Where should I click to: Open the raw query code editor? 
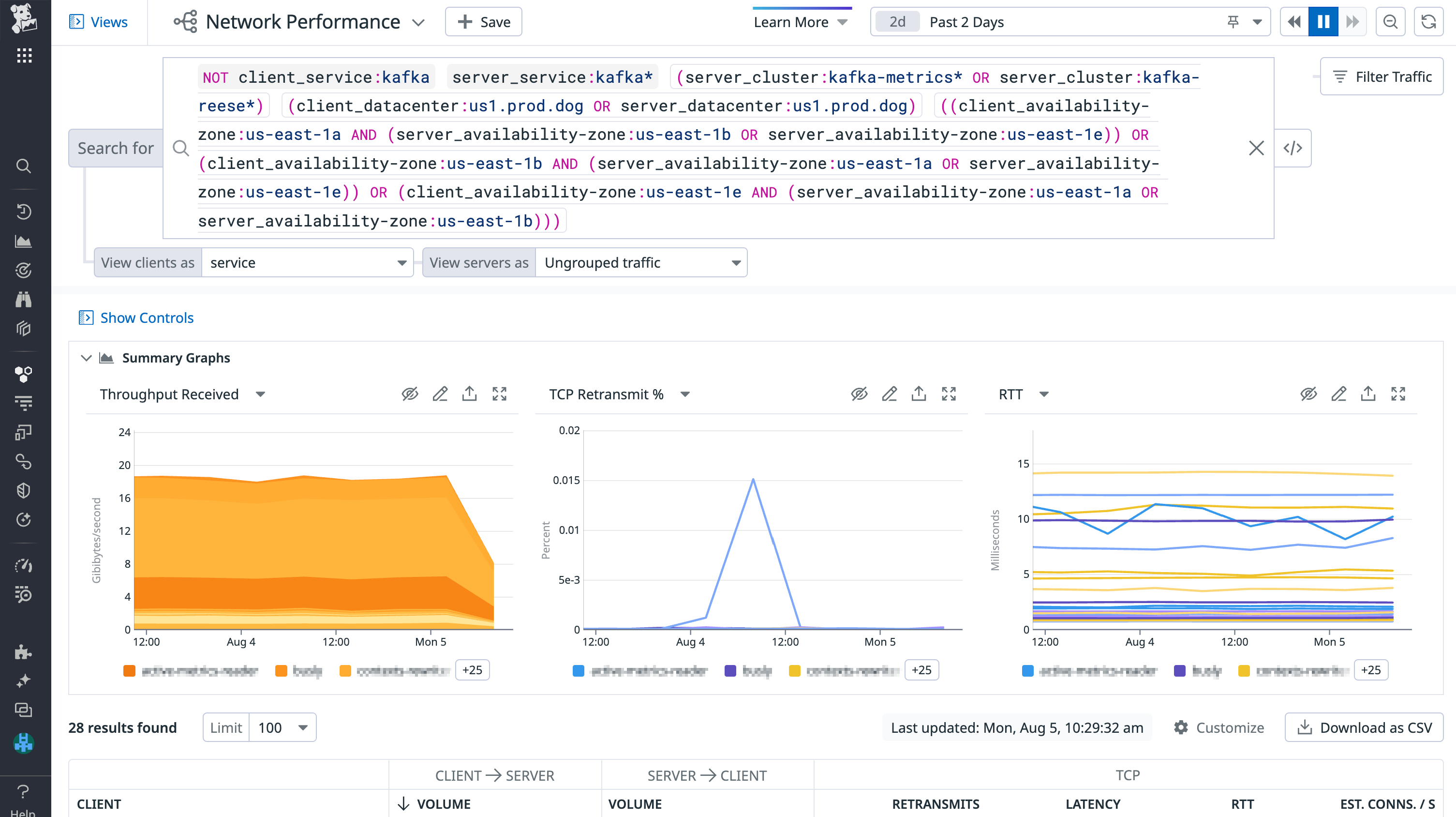(1293, 148)
